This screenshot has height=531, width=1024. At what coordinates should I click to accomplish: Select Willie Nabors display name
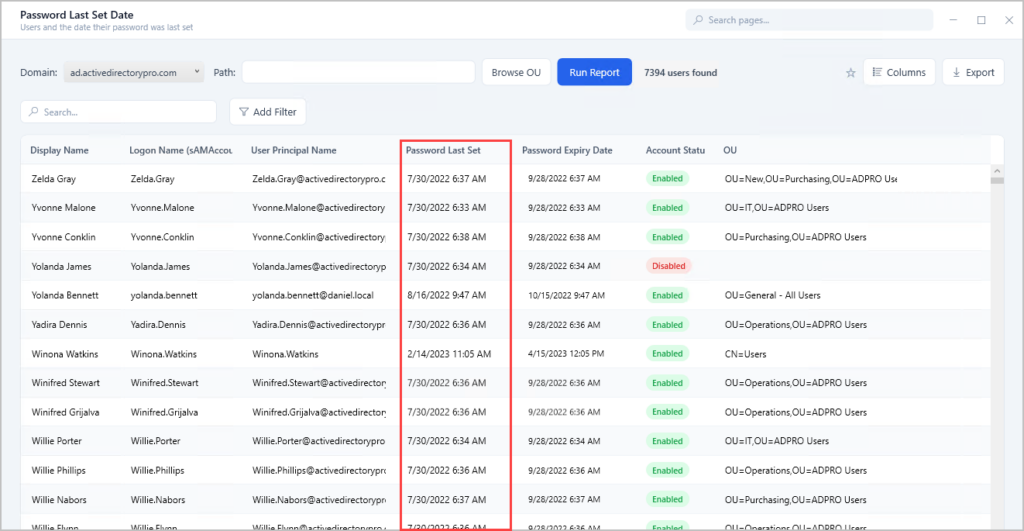coord(59,500)
